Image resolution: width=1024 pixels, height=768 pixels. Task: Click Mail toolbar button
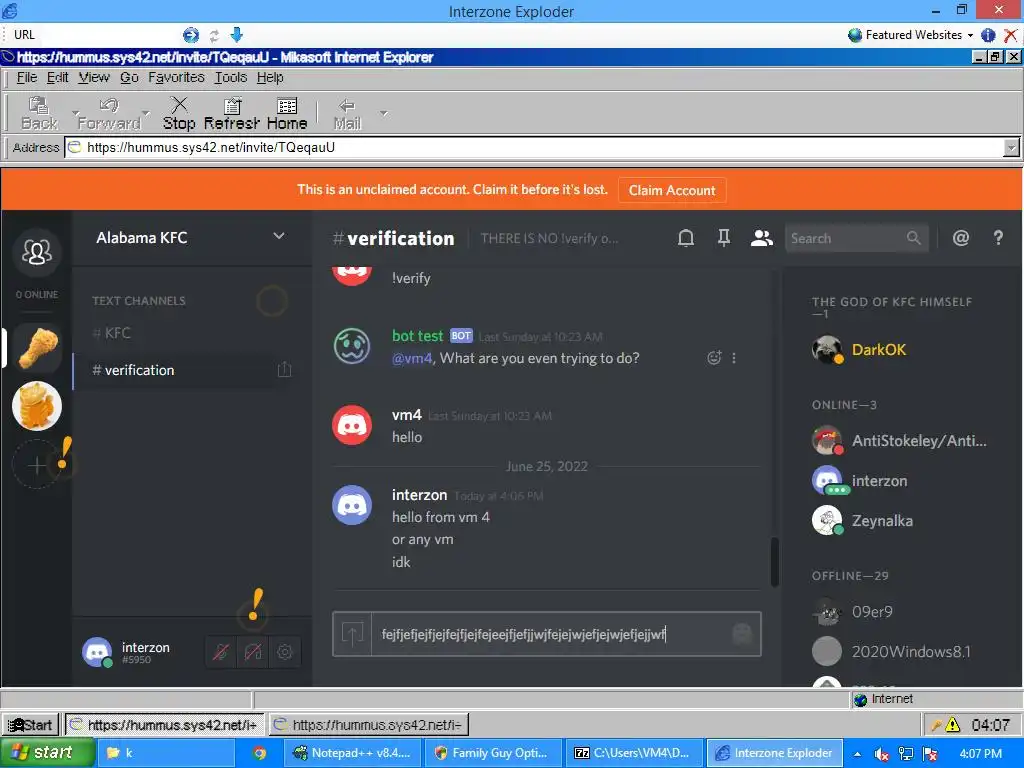pyautogui.click(x=347, y=114)
